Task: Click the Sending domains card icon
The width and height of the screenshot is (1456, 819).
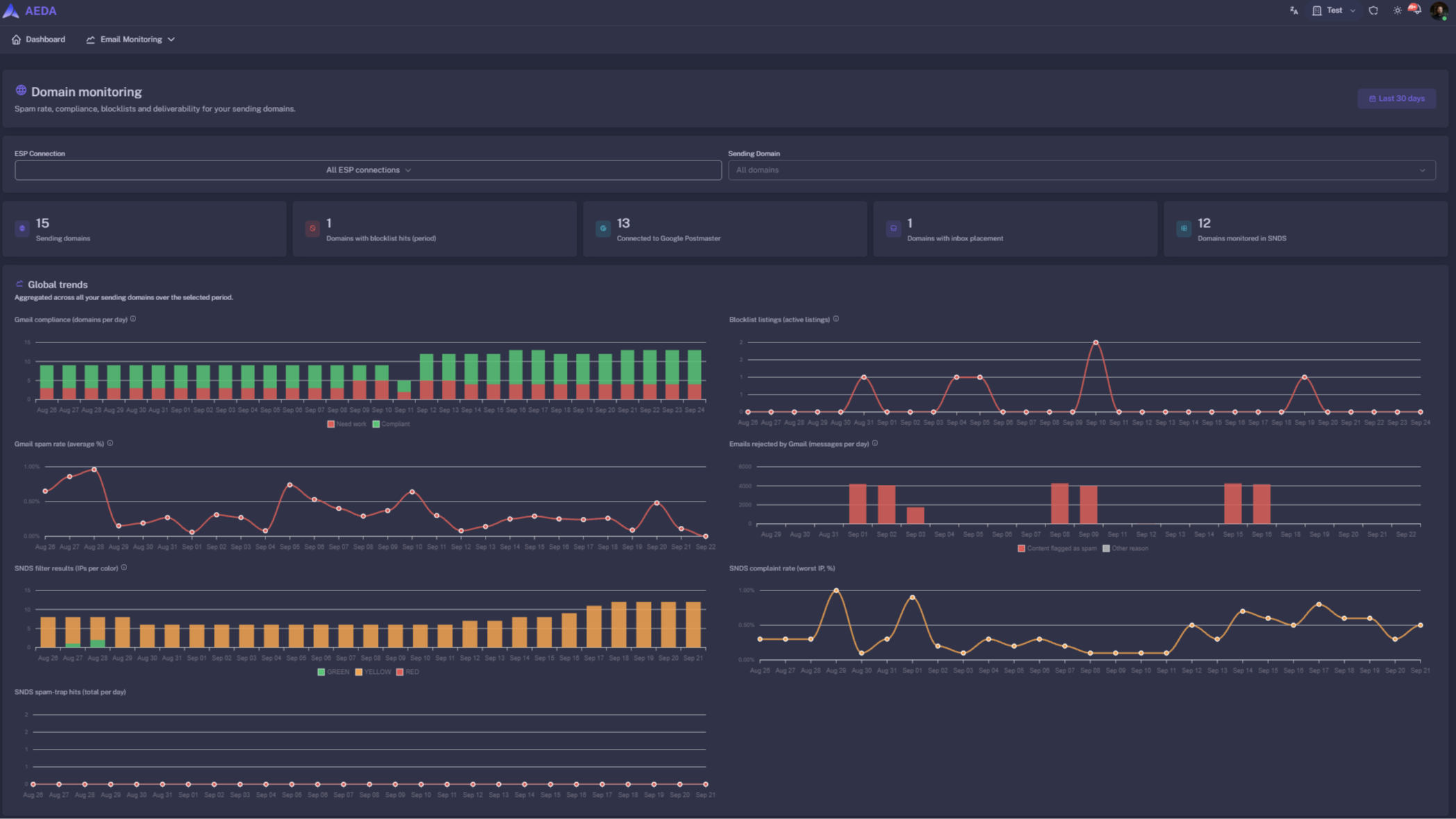Action: (x=22, y=228)
